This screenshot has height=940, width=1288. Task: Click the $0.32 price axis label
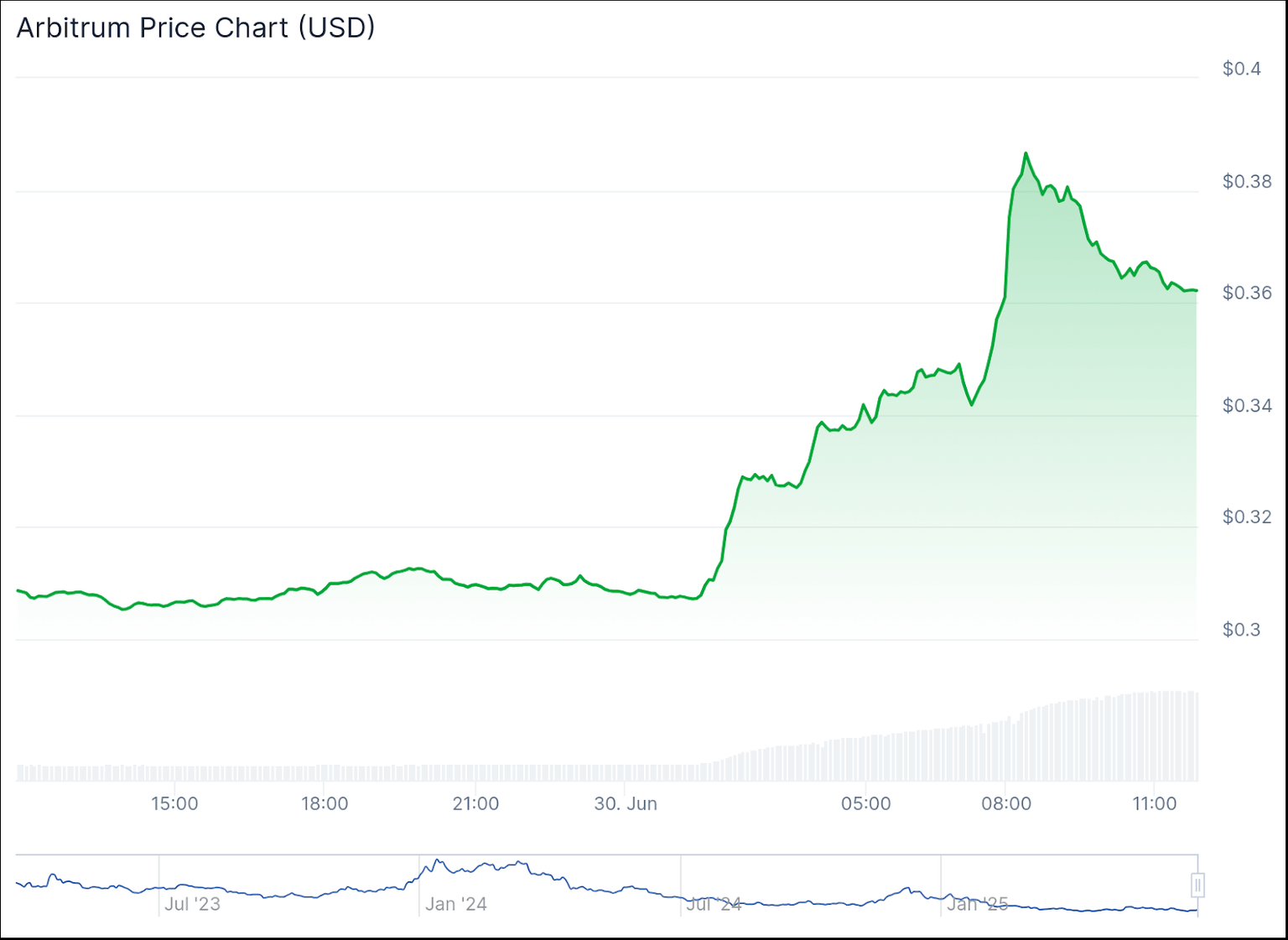coord(1246,517)
